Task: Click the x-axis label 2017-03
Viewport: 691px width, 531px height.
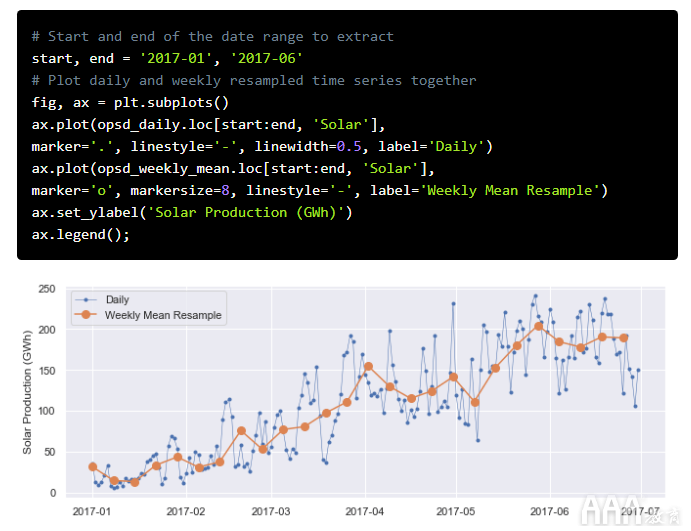Action: click(x=271, y=512)
